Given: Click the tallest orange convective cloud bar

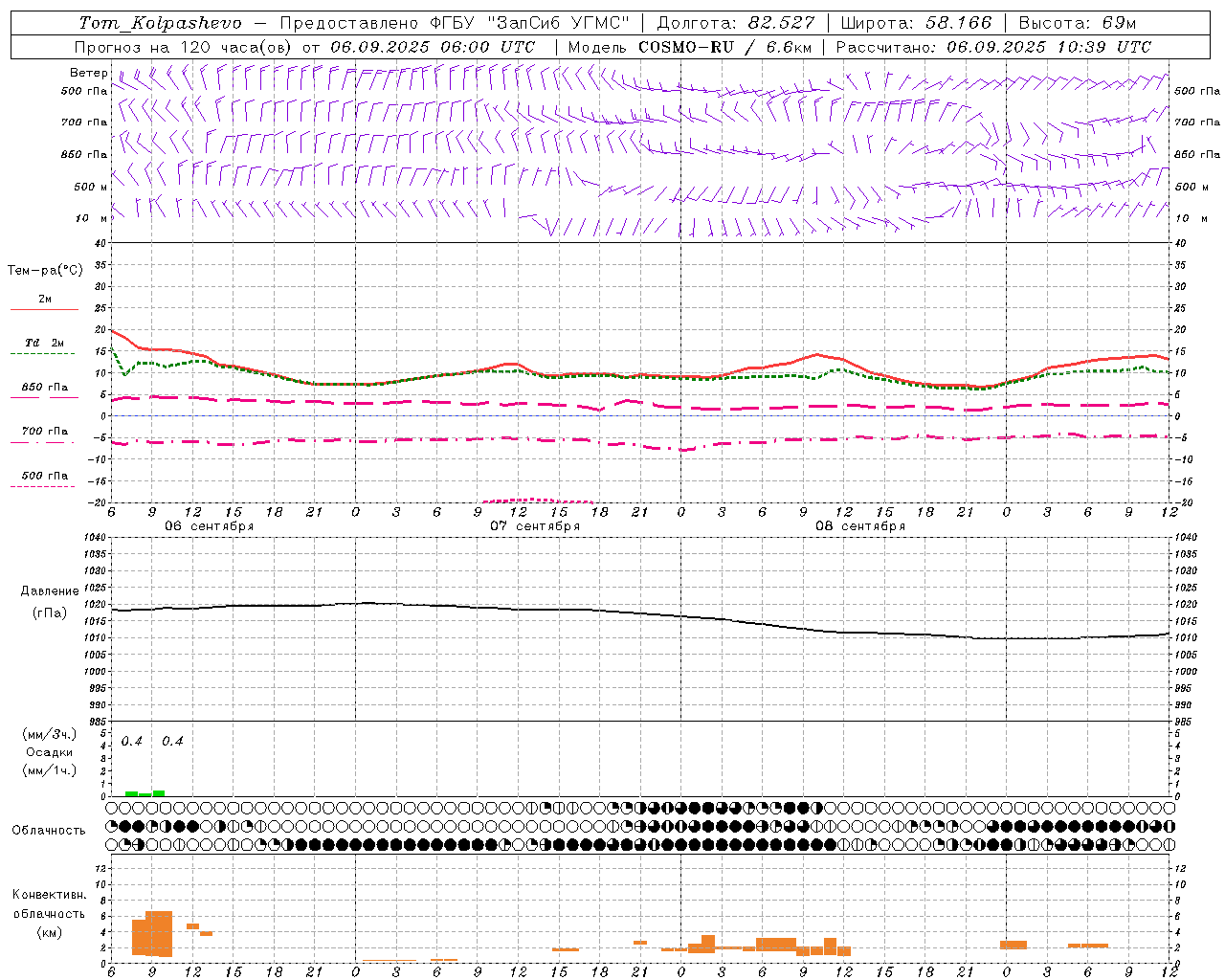Looking at the screenshot, I should coord(159,933).
